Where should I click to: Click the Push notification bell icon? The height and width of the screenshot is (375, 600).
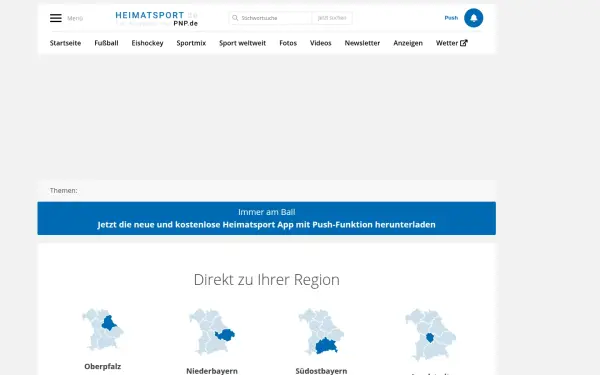pos(473,18)
